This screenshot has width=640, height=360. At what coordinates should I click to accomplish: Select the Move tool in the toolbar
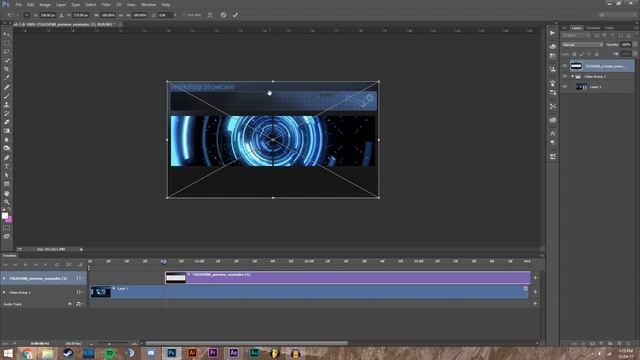tap(7, 34)
